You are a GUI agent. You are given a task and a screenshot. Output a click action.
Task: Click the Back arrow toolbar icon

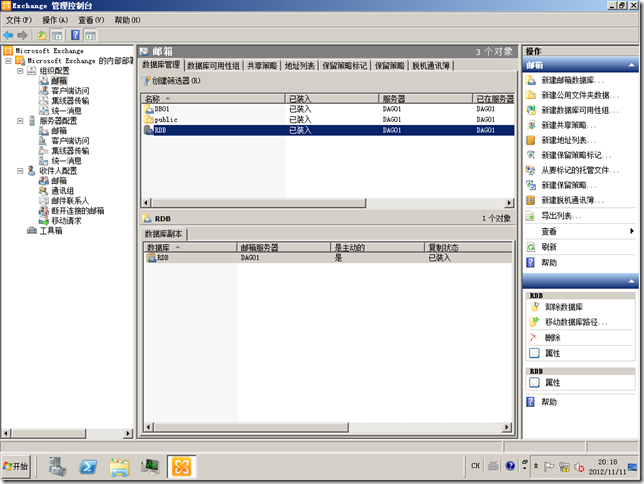pos(8,35)
